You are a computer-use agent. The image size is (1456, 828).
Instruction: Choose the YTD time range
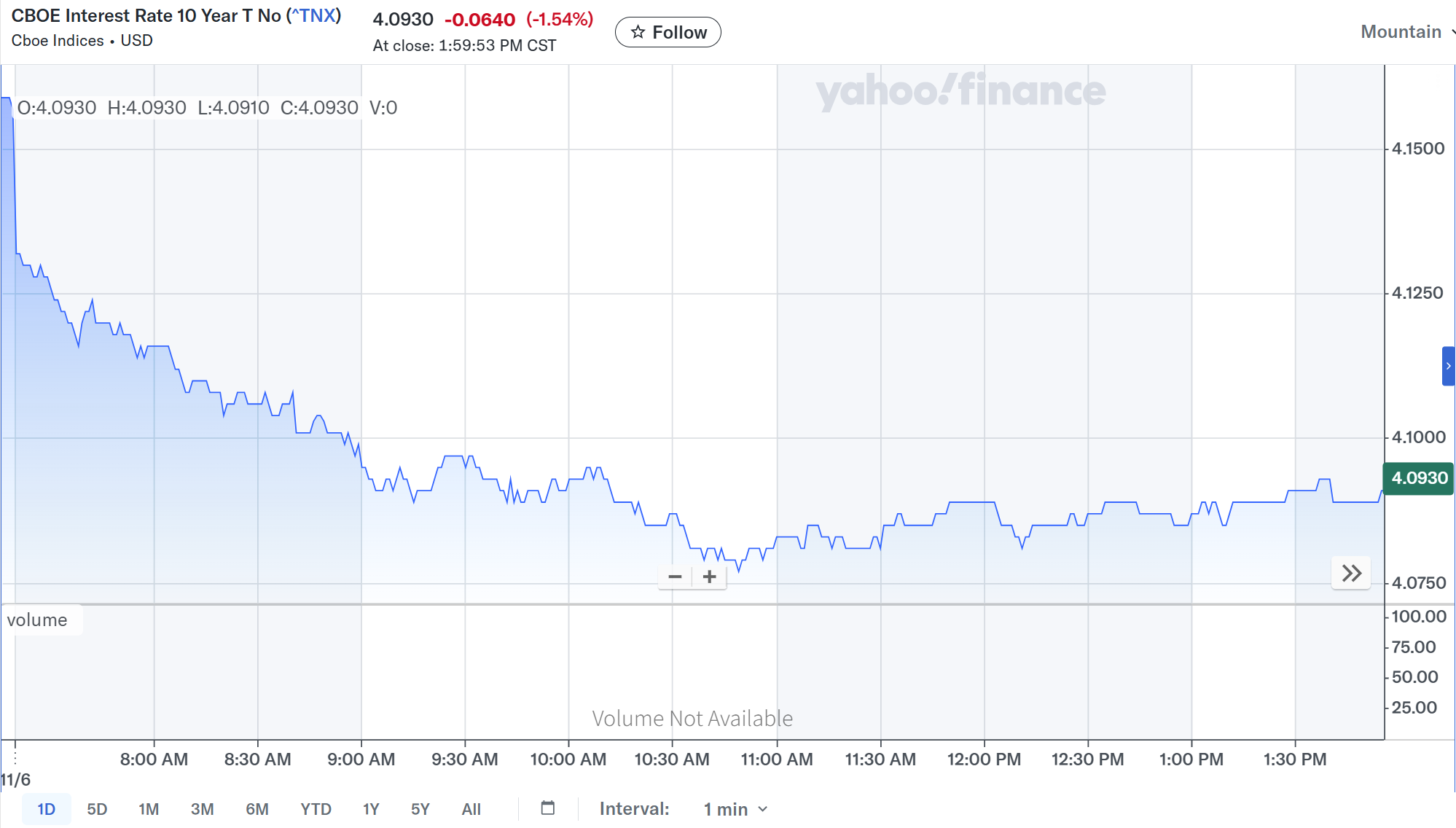coord(316,809)
